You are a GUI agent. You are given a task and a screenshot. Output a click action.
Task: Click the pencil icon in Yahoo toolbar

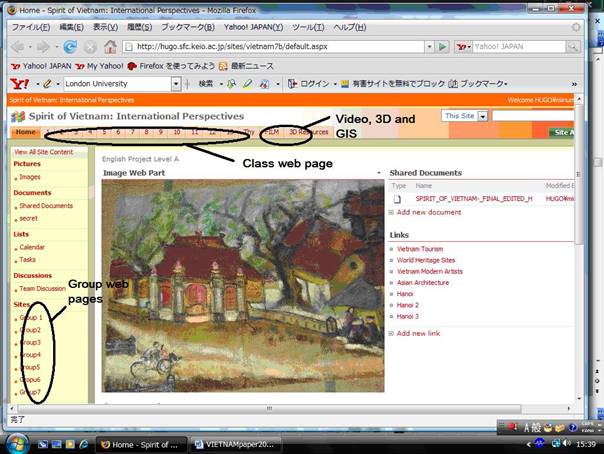pyautogui.click(x=47, y=84)
